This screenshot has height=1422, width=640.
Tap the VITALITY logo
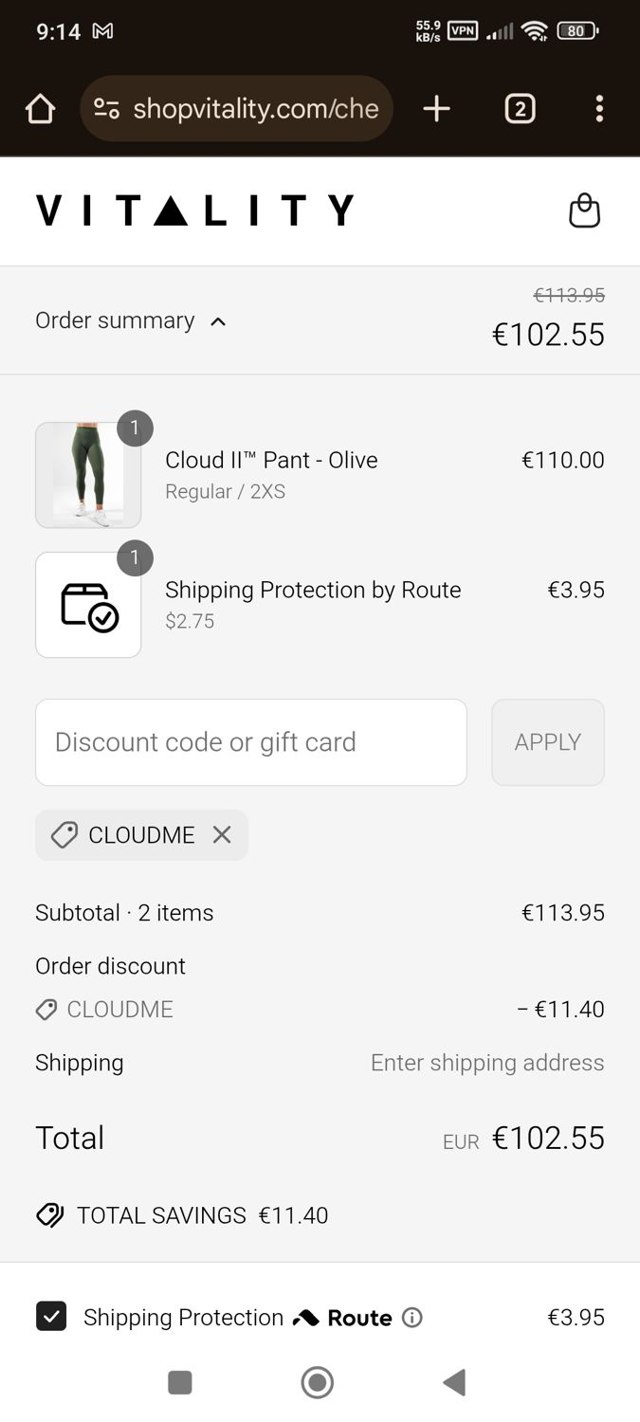194,211
